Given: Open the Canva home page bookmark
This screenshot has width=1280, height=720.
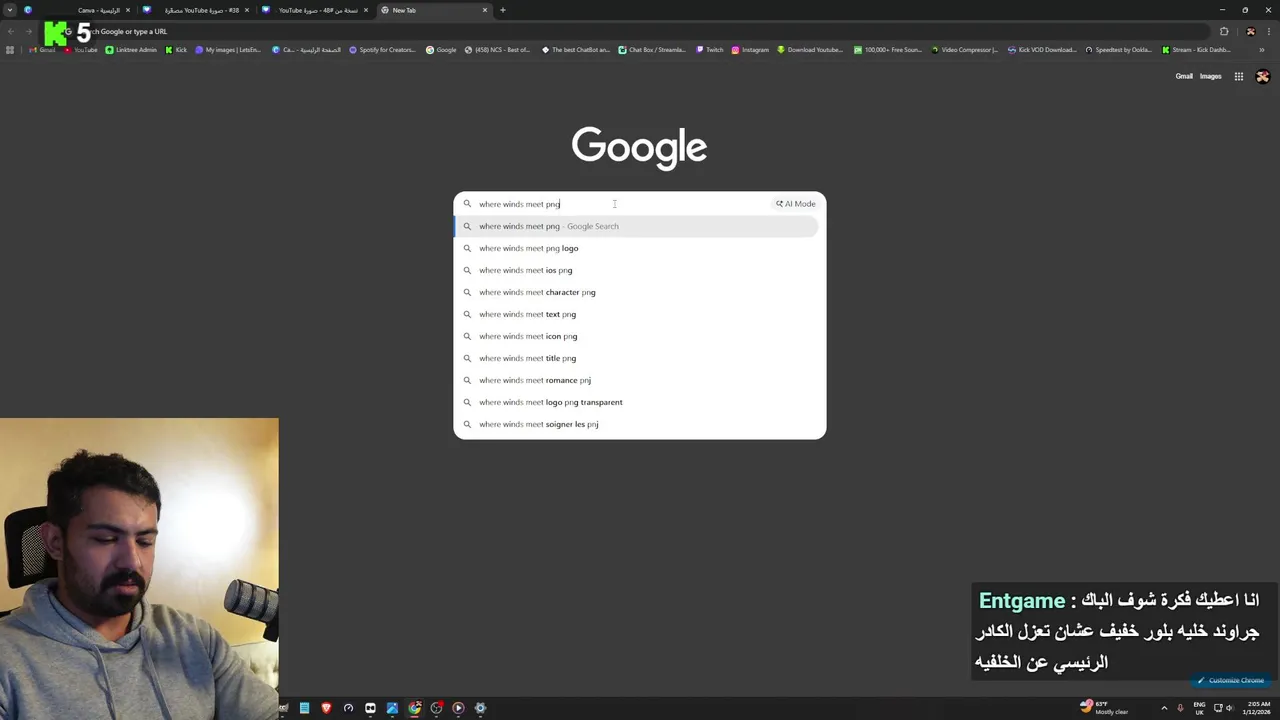Looking at the screenshot, I should coord(307,50).
